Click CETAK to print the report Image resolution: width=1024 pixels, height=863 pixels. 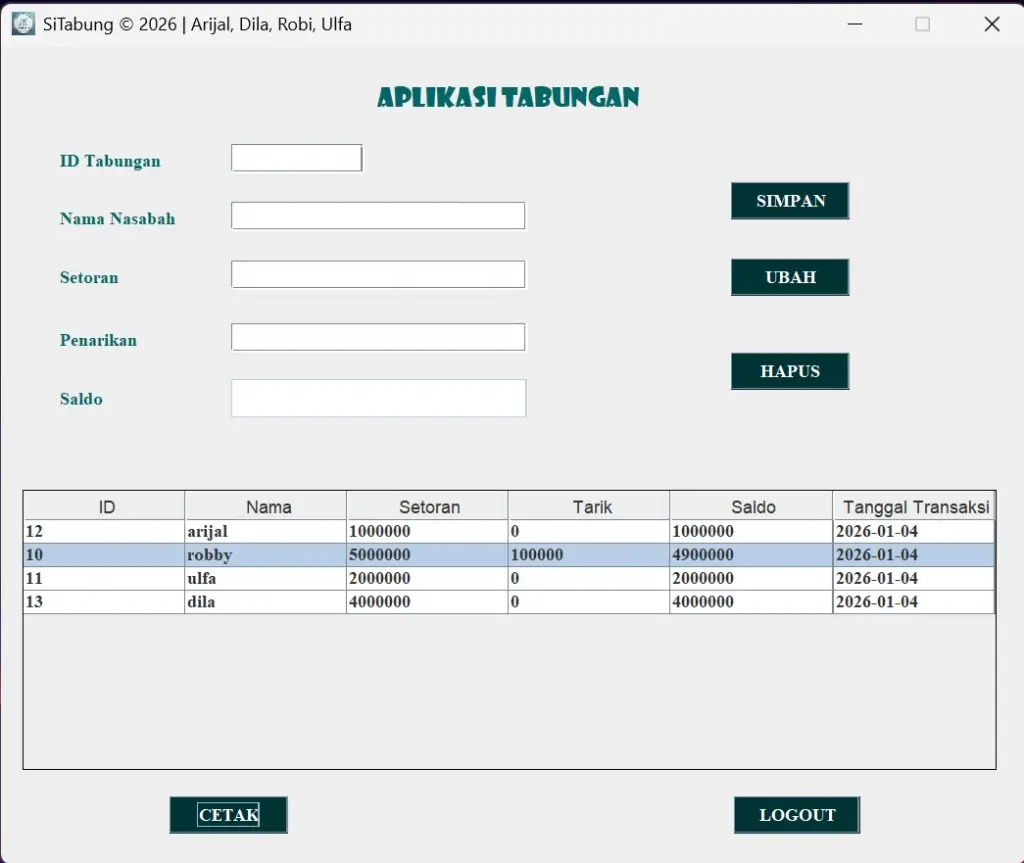pos(228,815)
